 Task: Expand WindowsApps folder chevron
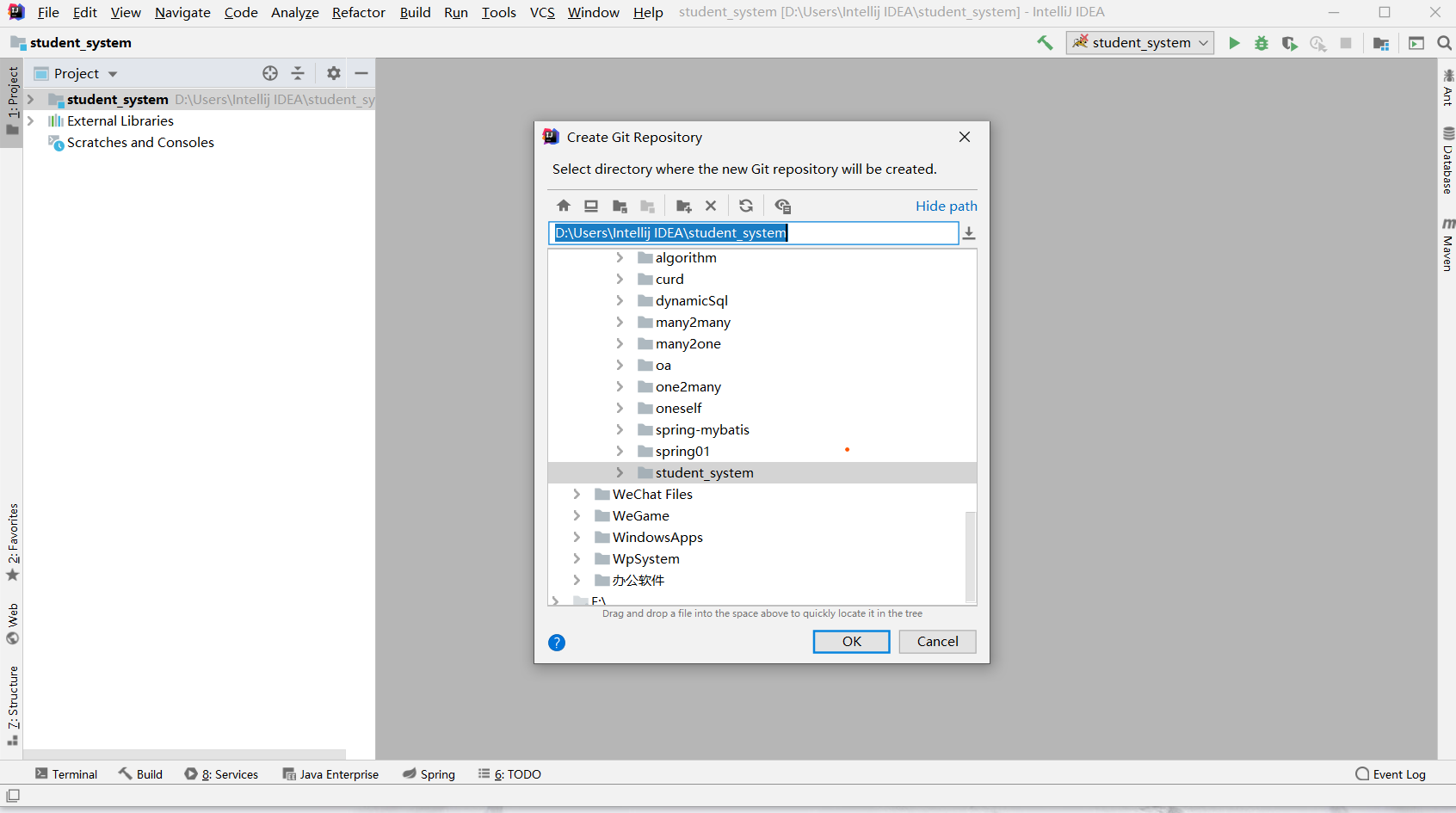click(x=577, y=538)
